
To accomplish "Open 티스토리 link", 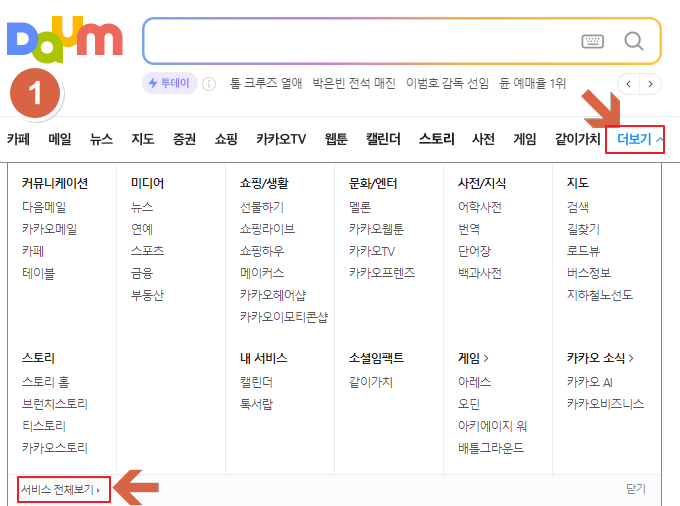I will click(44, 426).
